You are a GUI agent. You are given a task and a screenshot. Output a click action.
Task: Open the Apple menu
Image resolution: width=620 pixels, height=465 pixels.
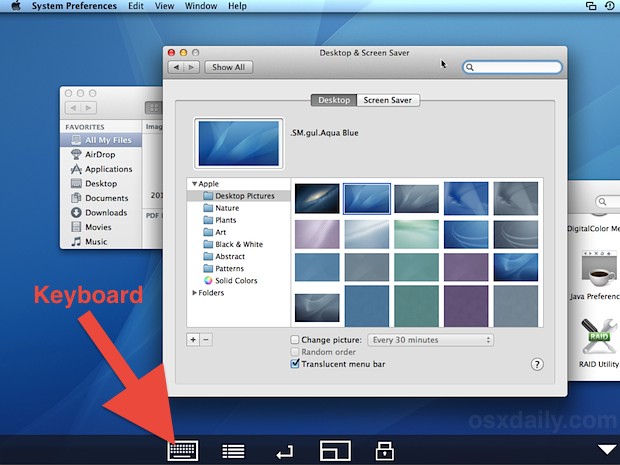(15, 6)
